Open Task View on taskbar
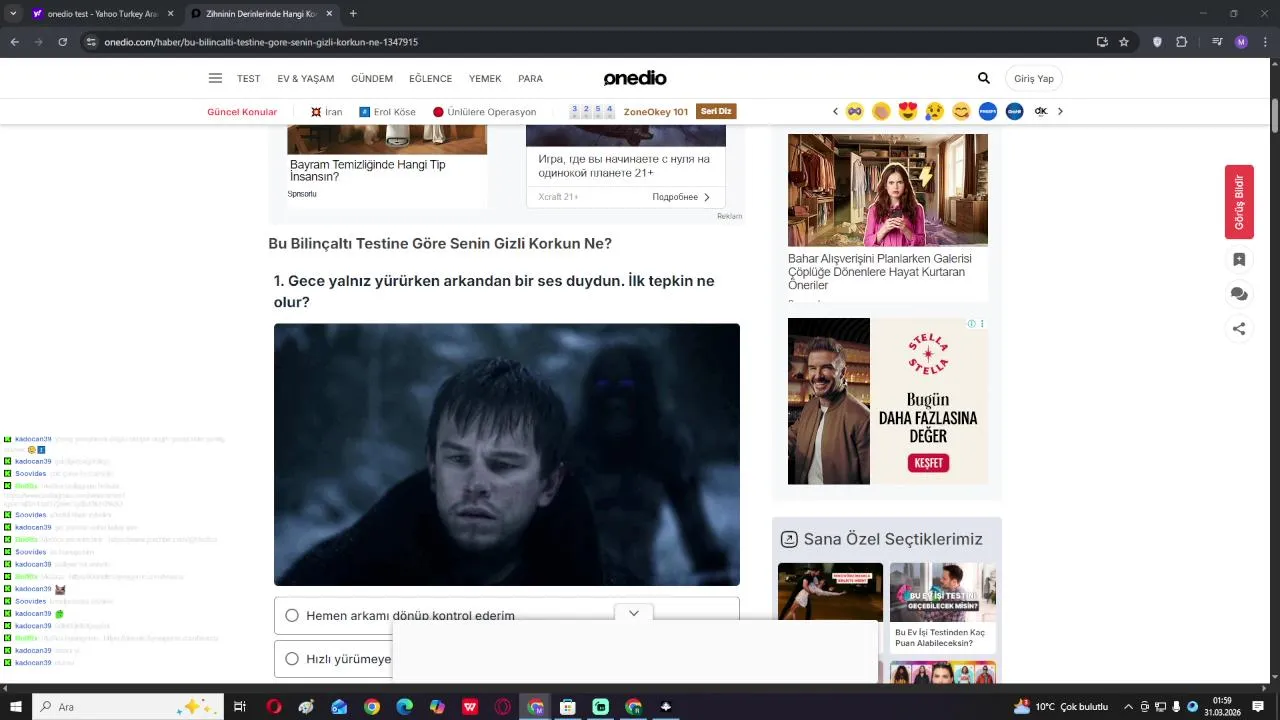Viewport: 1280px width, 720px height. [x=240, y=707]
